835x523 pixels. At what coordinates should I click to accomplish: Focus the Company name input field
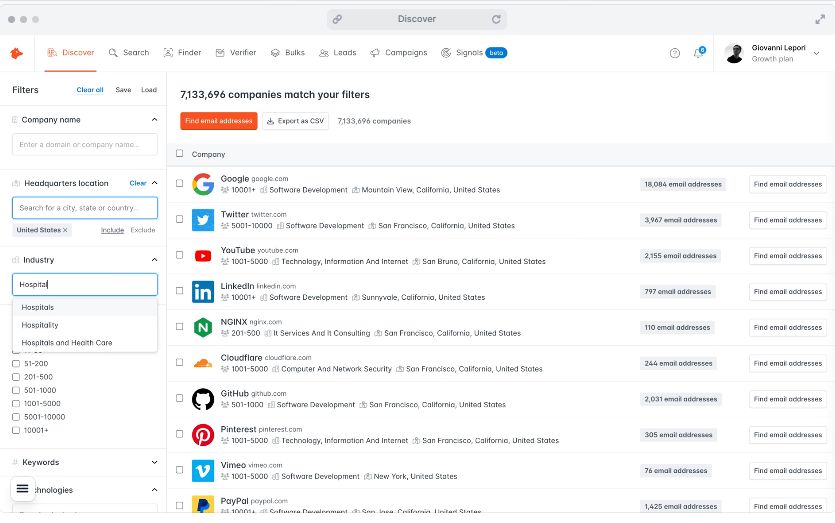coord(85,144)
